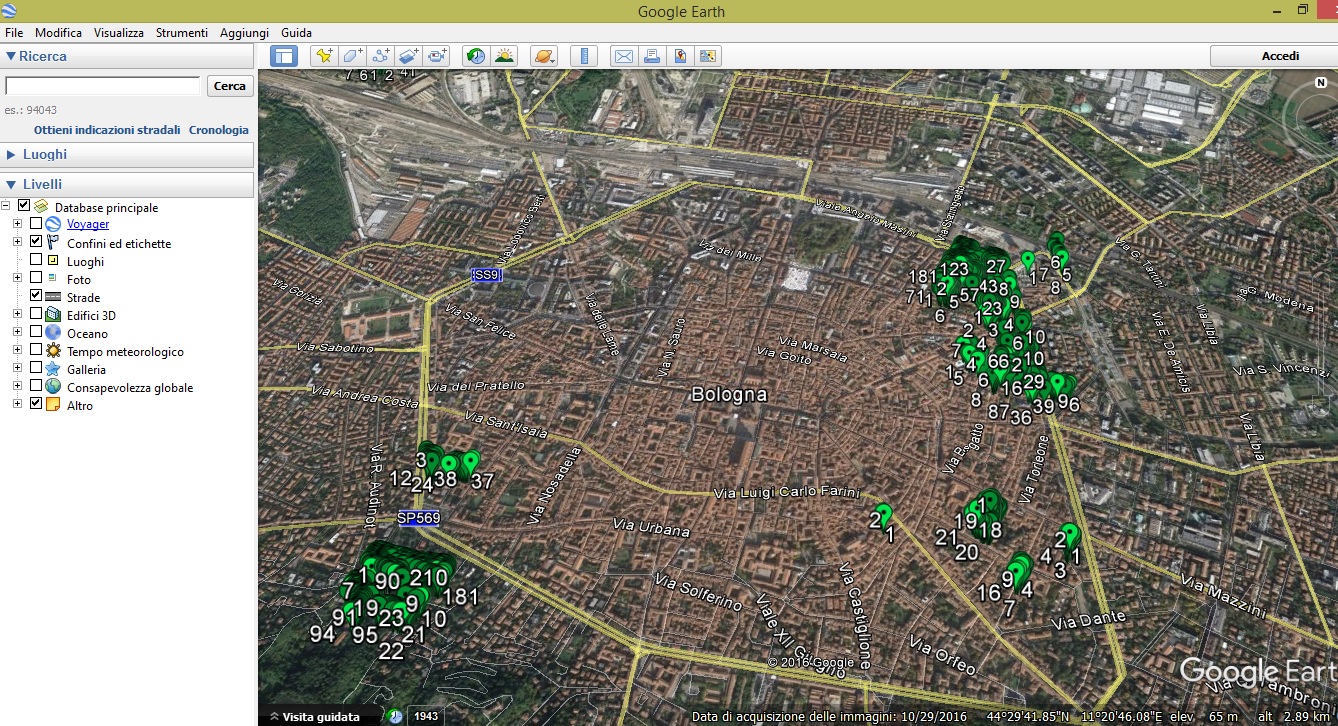Enable the Tempo meteorologico checkbox

point(36,350)
